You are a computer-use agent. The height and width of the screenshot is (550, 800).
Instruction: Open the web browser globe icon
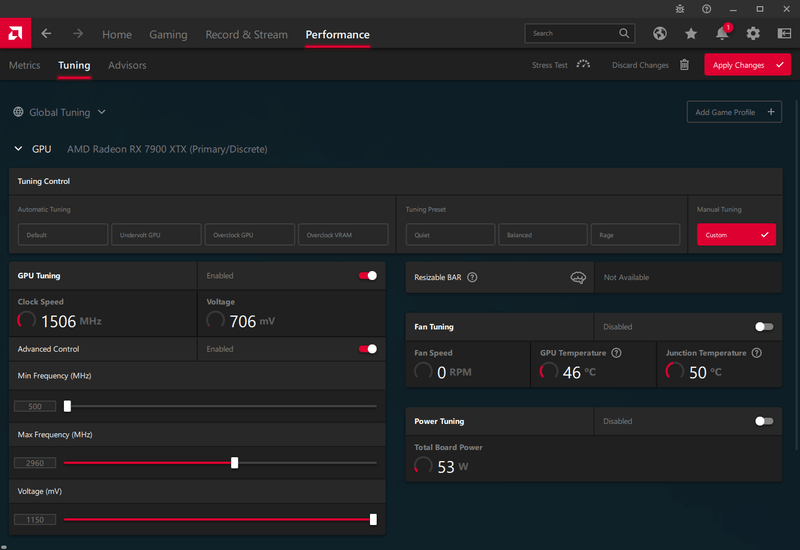[x=660, y=34]
